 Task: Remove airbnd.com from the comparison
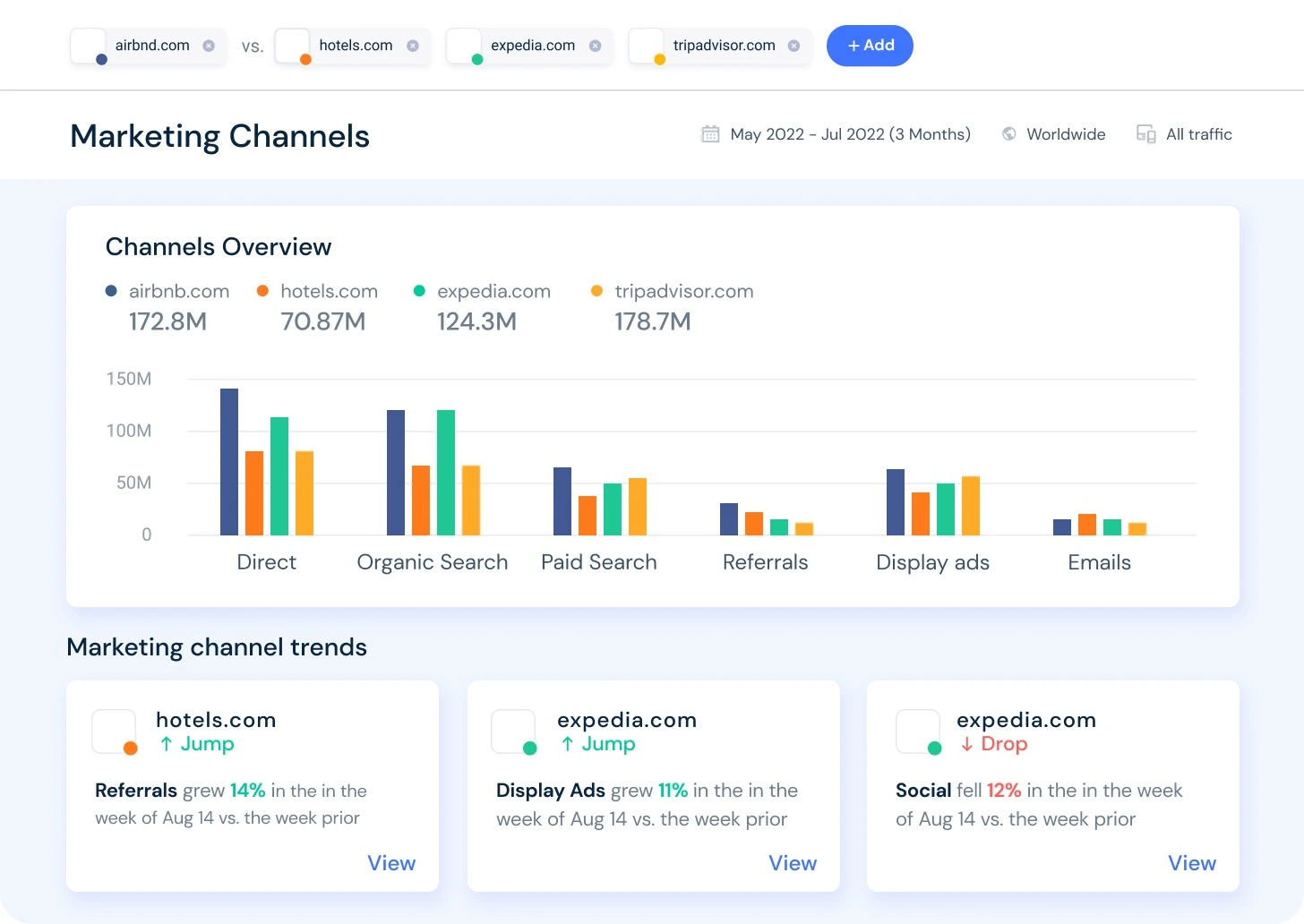coord(208,45)
